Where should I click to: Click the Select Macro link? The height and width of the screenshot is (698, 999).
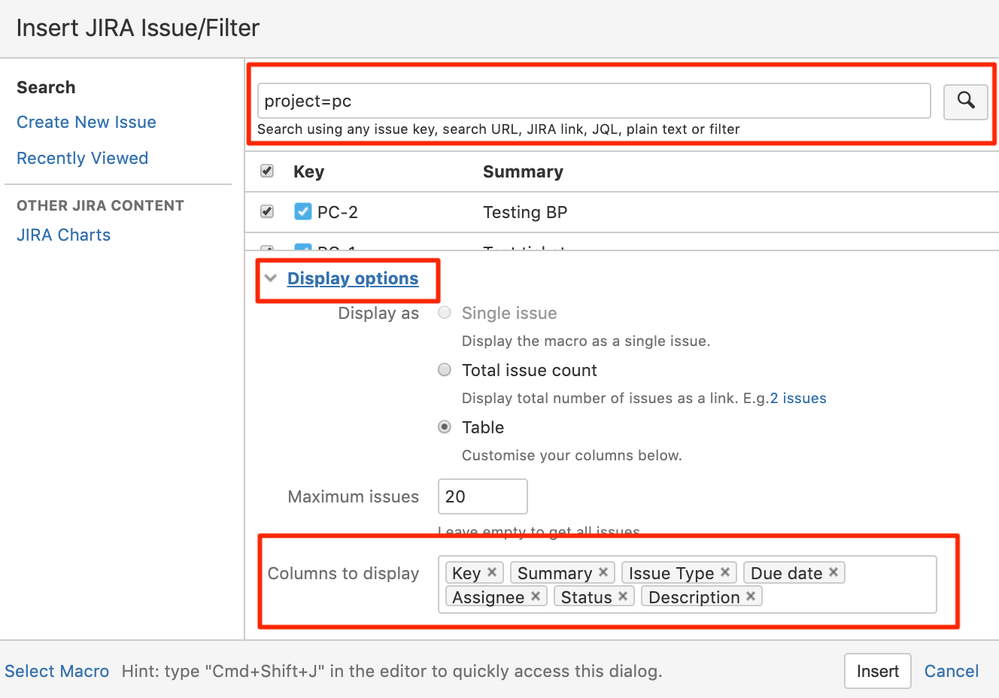click(x=57, y=671)
